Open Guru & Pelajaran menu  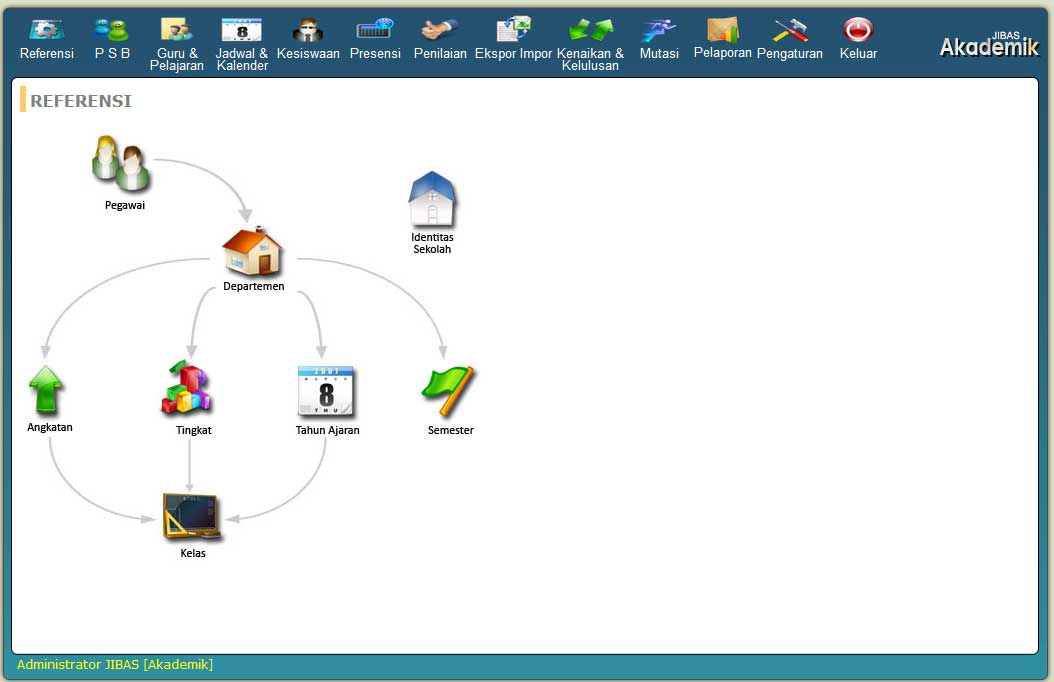point(177,43)
